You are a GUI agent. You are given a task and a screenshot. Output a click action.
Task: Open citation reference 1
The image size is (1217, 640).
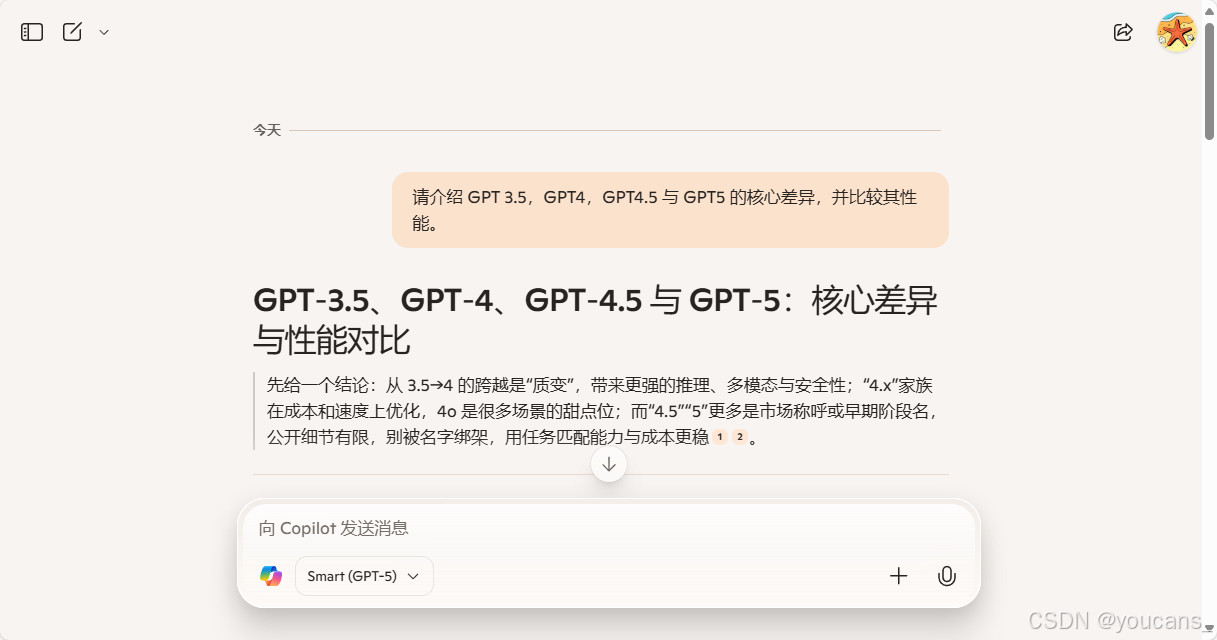click(720, 437)
